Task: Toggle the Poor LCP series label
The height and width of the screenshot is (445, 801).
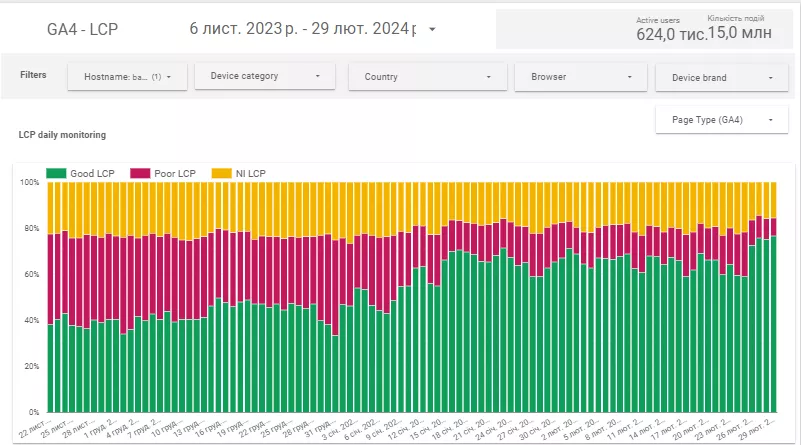Action: click(175, 173)
